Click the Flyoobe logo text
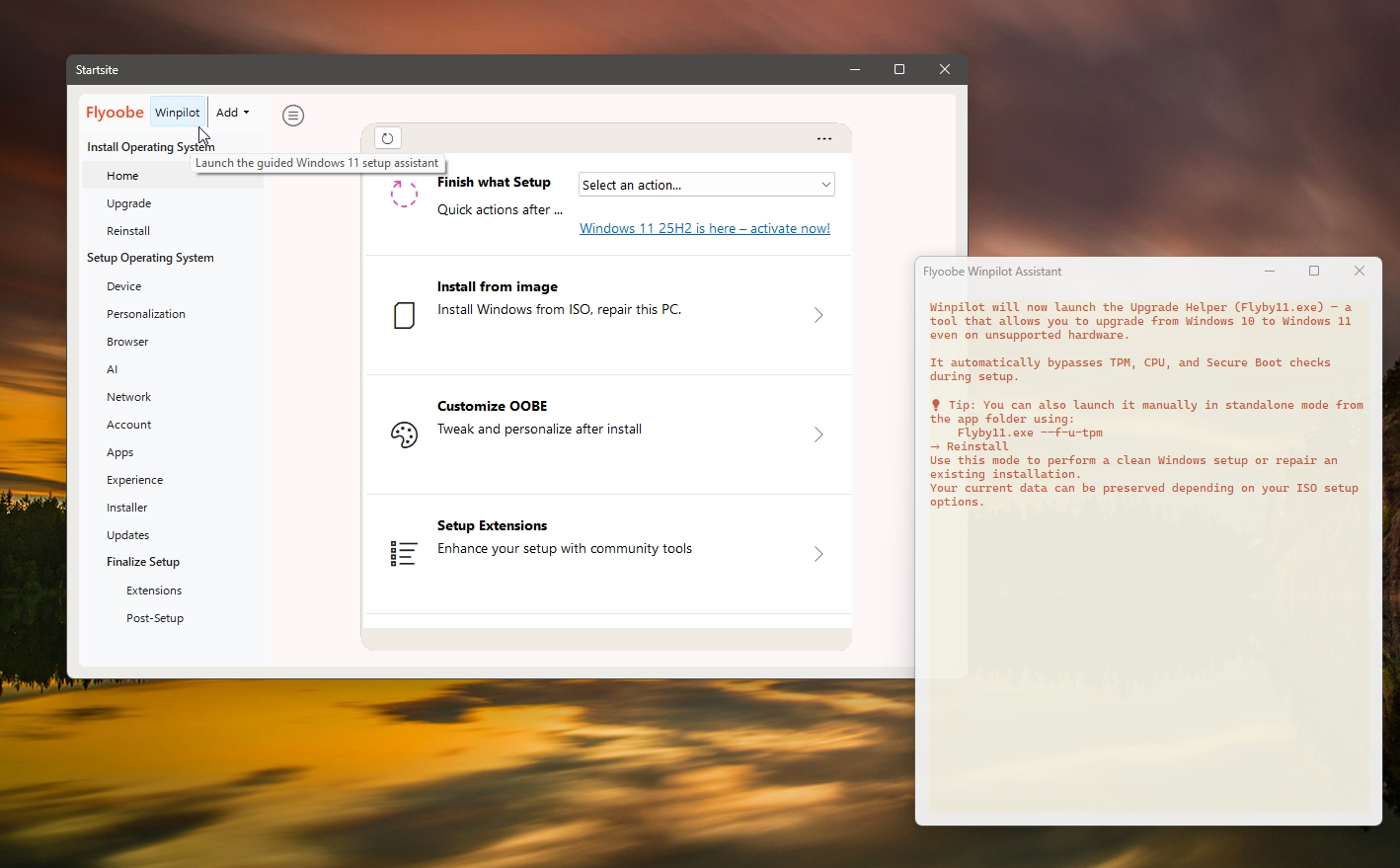Screen dimensions: 1400x868 (x=115, y=113)
